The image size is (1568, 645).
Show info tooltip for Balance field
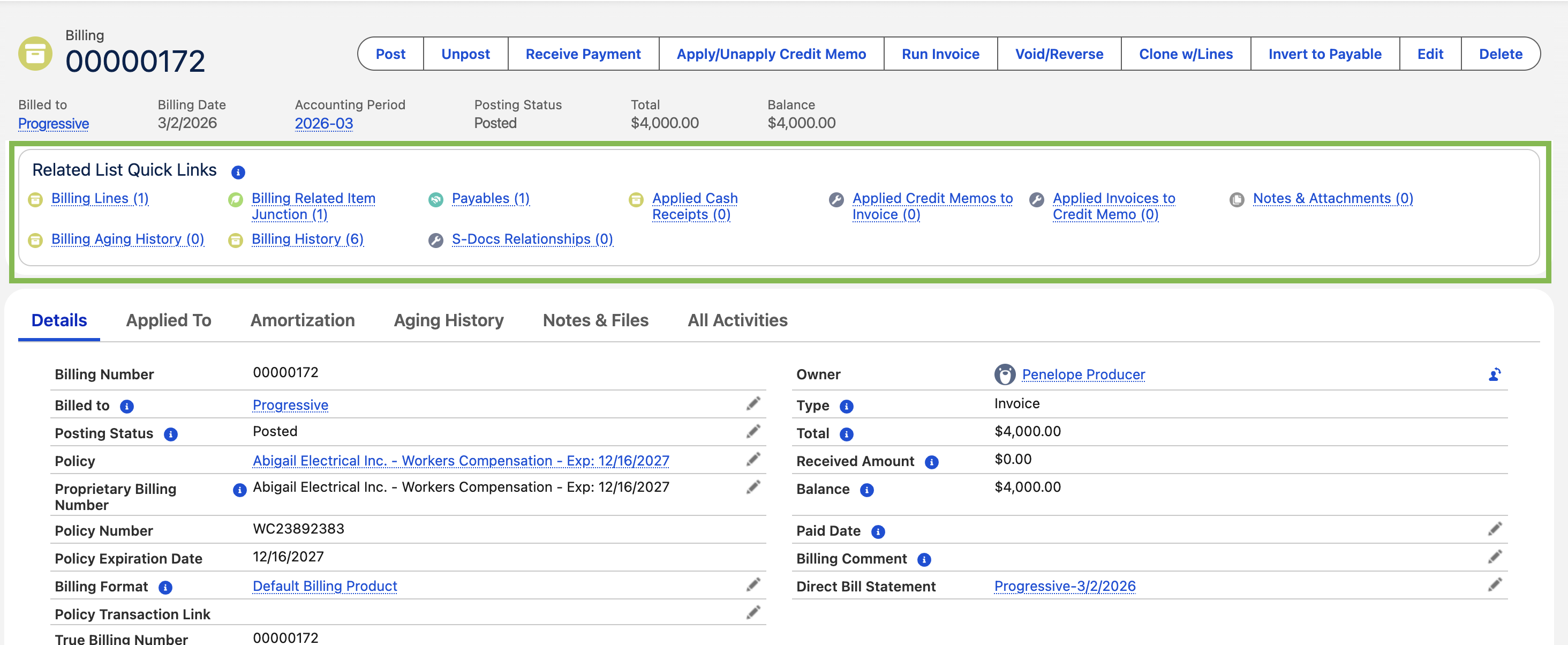867,490
